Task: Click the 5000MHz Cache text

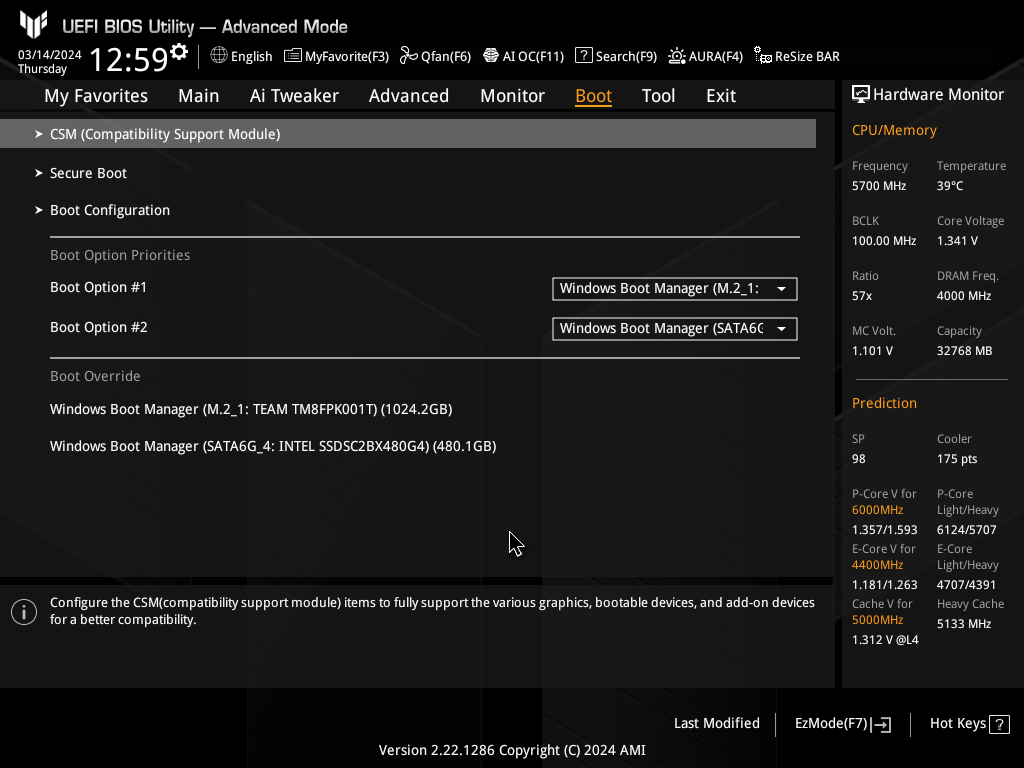Action: [x=878, y=620]
